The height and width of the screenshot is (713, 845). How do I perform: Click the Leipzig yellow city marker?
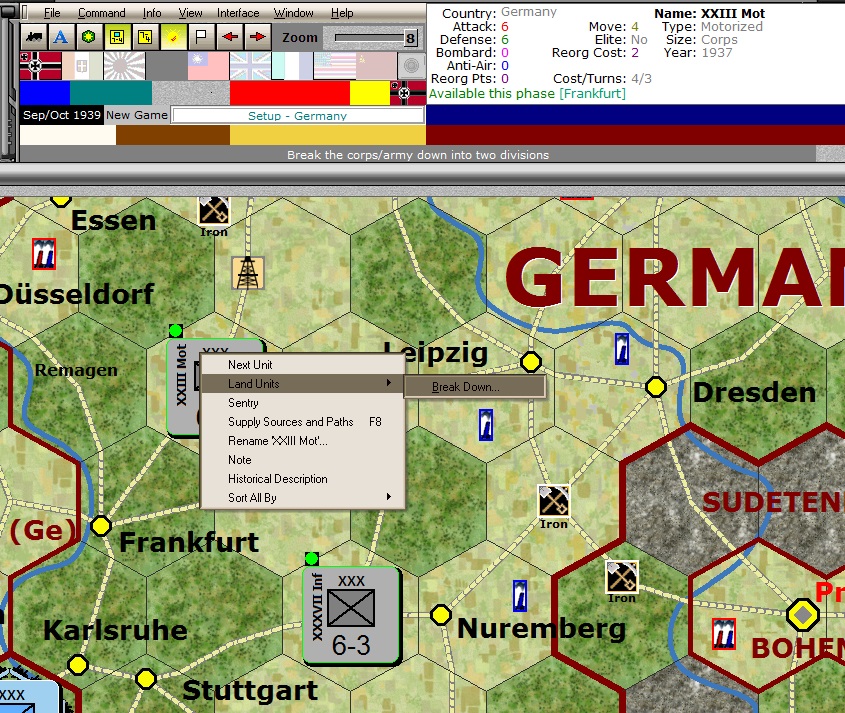(531, 362)
